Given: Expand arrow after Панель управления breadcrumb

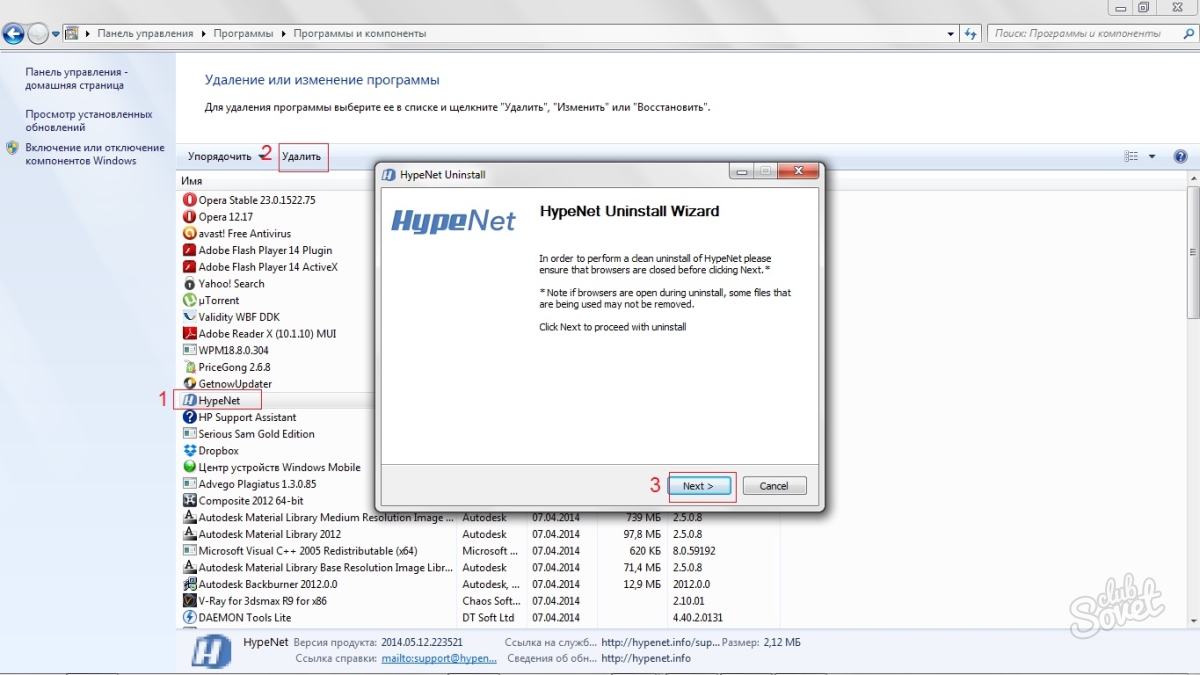Looking at the screenshot, I should pos(203,33).
